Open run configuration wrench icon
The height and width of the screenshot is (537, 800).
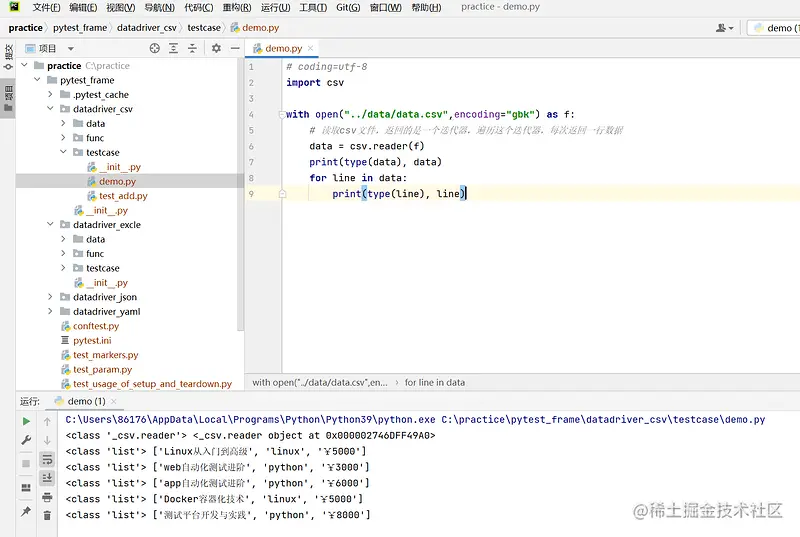coord(26,440)
